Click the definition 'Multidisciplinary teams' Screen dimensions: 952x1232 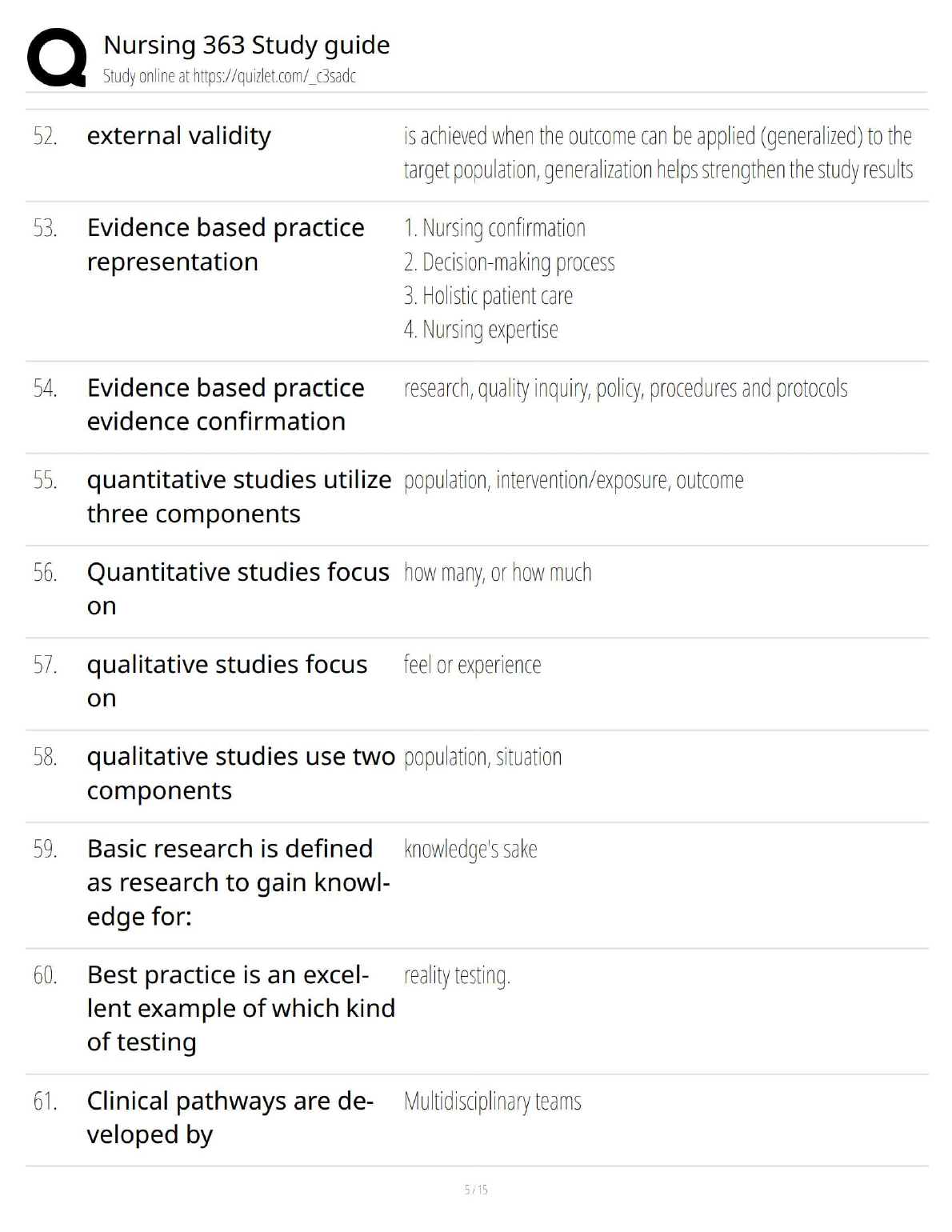click(x=492, y=1102)
